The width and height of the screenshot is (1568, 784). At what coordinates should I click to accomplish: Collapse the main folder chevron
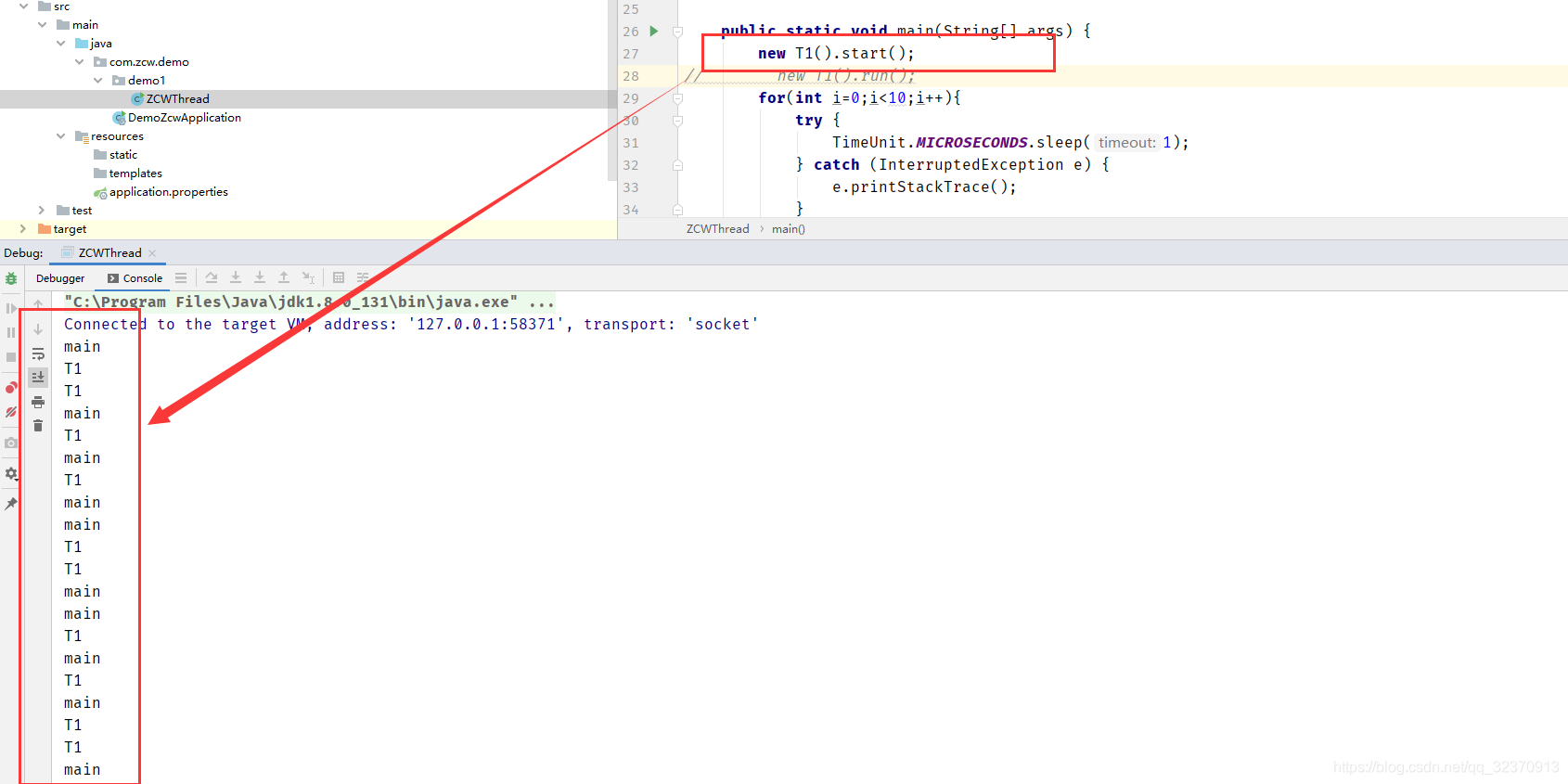coord(42,25)
